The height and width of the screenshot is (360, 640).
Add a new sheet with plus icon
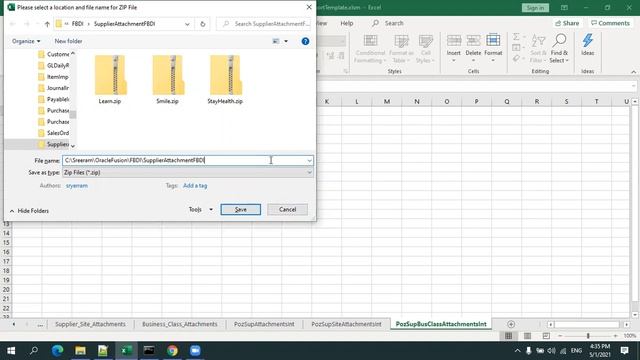pyautogui.click(x=511, y=324)
